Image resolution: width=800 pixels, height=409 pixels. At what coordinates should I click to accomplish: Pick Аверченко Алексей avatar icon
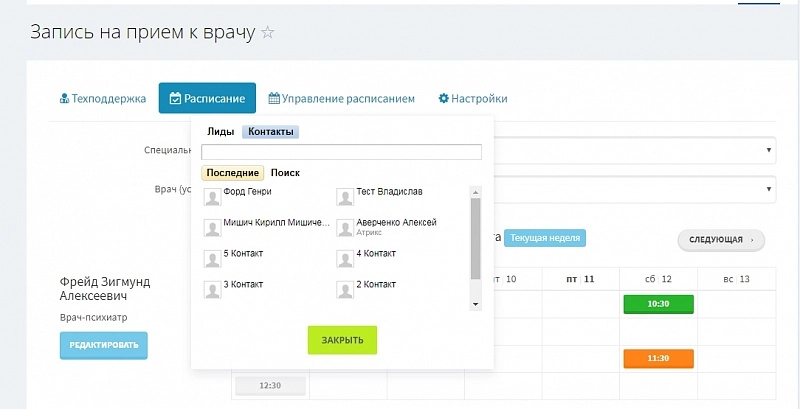click(x=345, y=227)
